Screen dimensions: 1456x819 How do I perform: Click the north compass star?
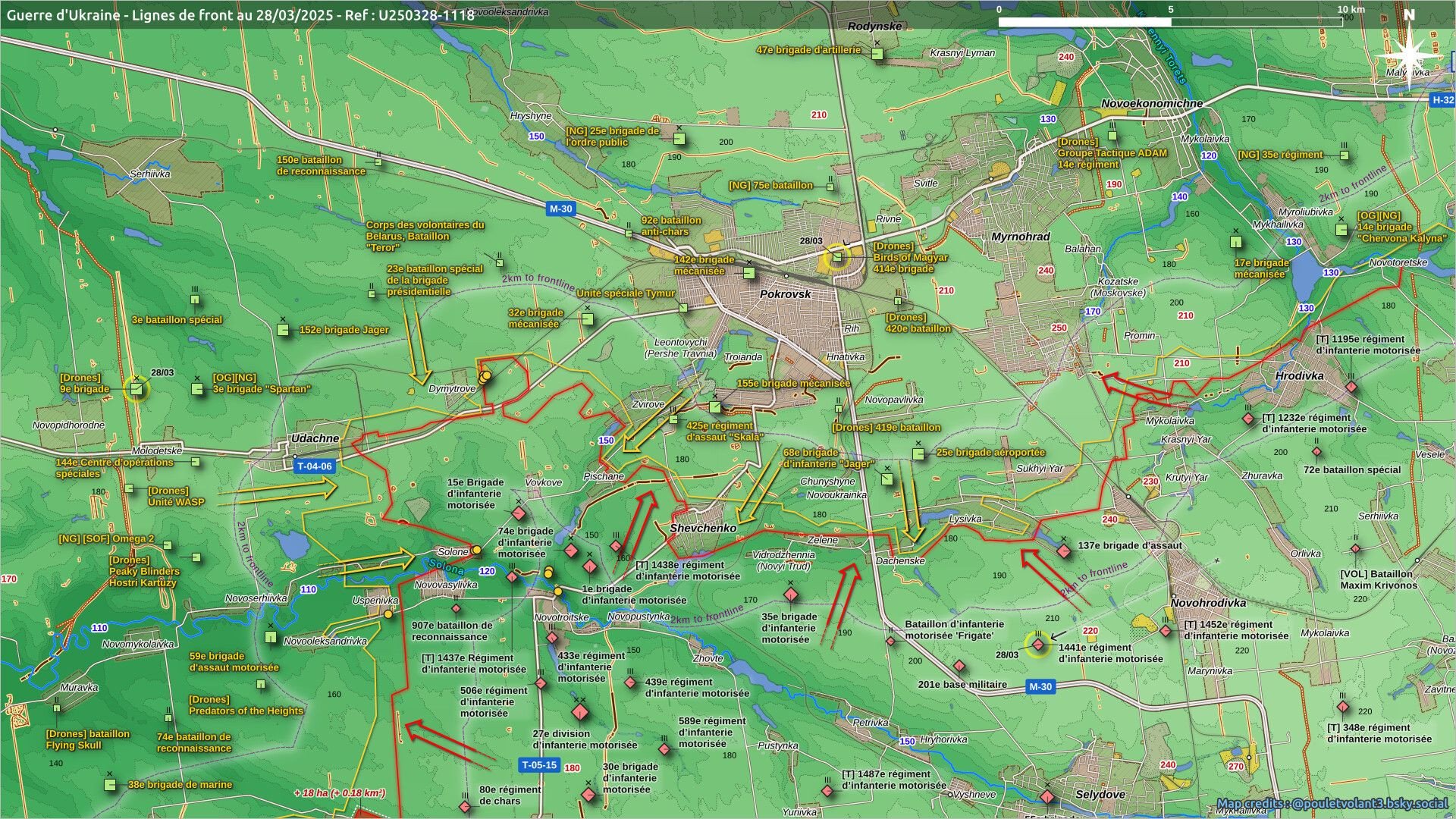1409,56
